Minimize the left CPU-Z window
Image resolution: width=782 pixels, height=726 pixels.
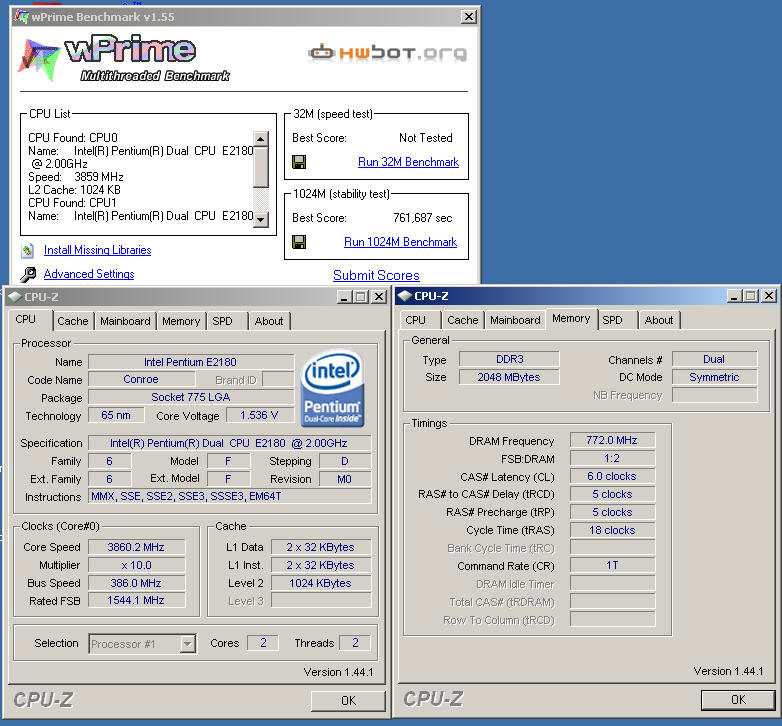[344, 297]
